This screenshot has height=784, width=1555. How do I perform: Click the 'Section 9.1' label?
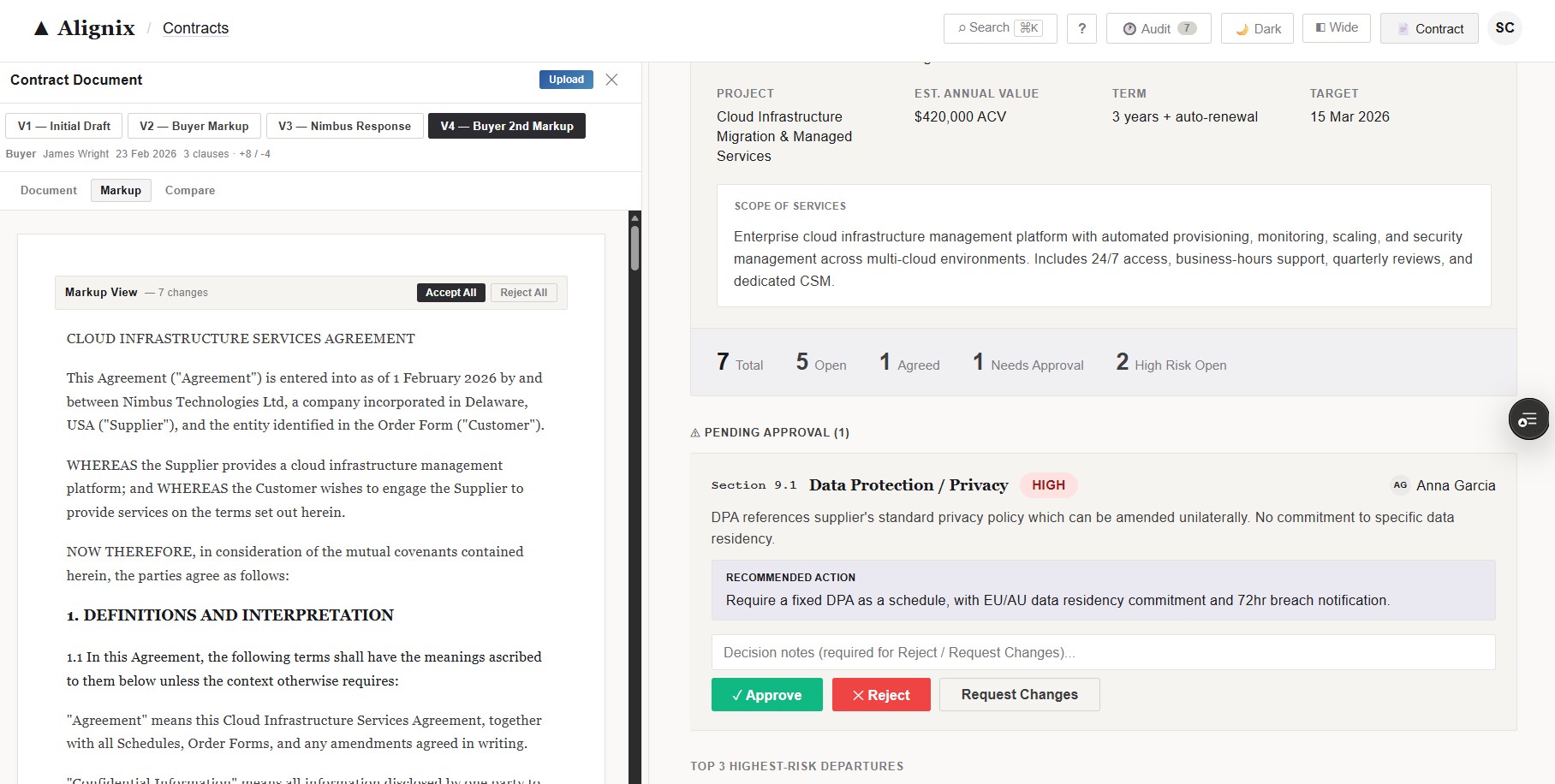pyautogui.click(x=754, y=485)
